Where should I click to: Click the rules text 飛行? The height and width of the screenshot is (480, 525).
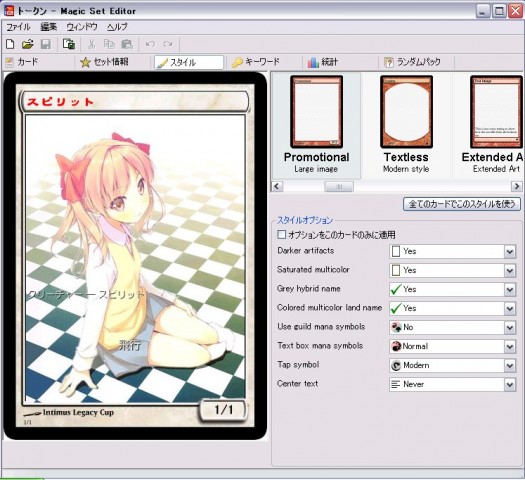[130, 345]
